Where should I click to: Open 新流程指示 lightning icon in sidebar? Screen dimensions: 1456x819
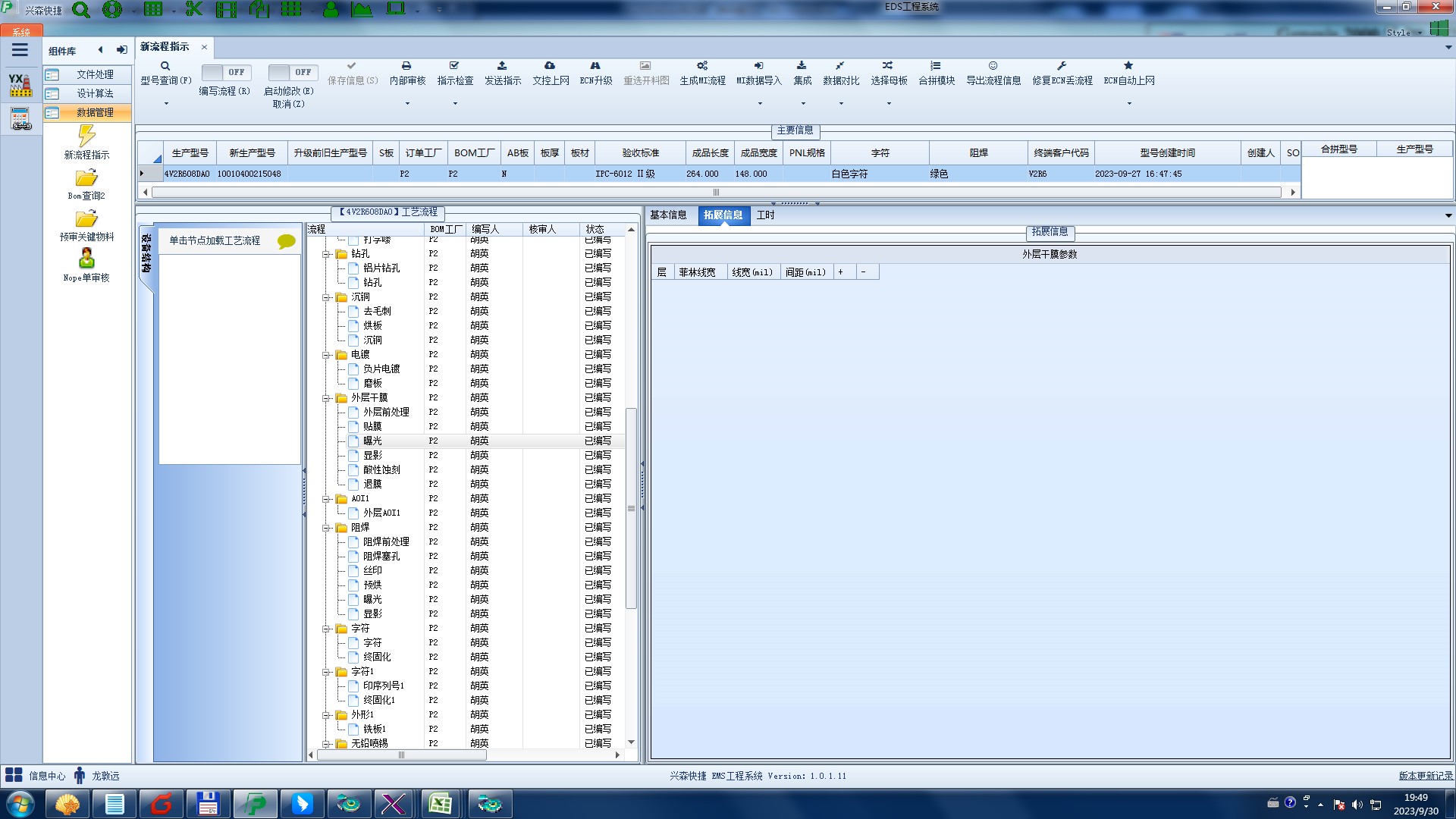pyautogui.click(x=86, y=136)
